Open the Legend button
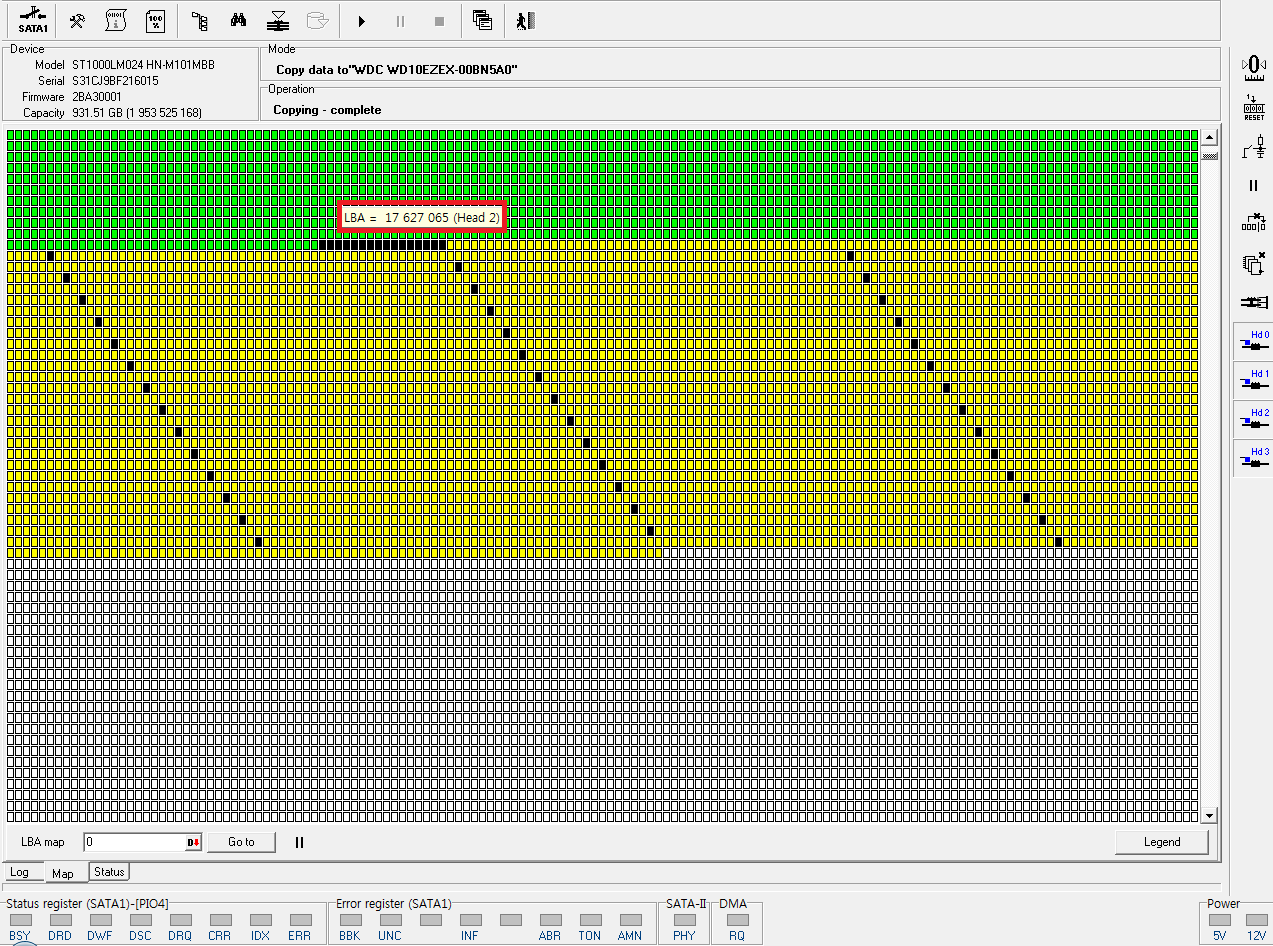This screenshot has height=946, width=1273. [x=1162, y=842]
